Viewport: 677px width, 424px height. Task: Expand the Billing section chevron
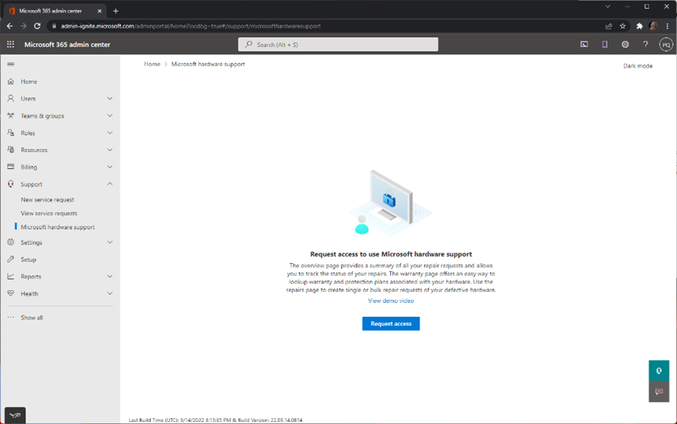(x=110, y=167)
